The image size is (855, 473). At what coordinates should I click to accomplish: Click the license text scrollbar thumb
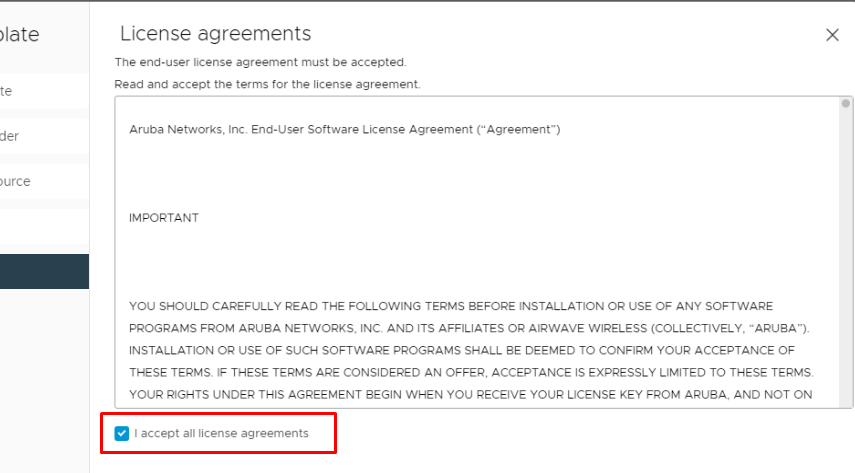point(846,104)
